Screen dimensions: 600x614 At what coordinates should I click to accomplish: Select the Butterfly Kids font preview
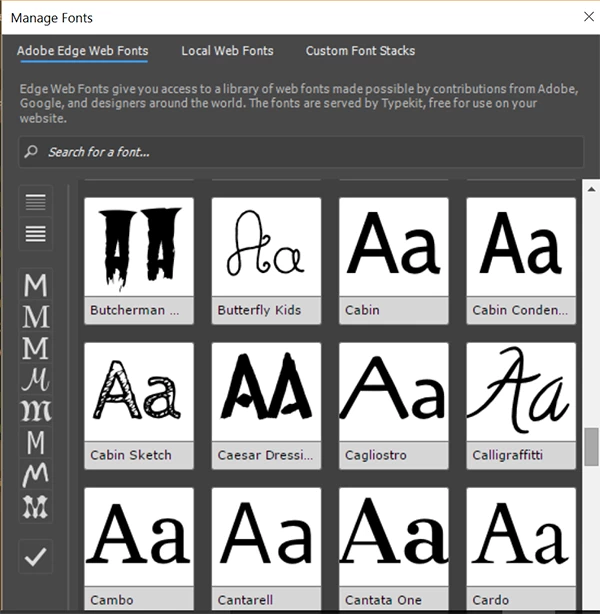point(266,247)
